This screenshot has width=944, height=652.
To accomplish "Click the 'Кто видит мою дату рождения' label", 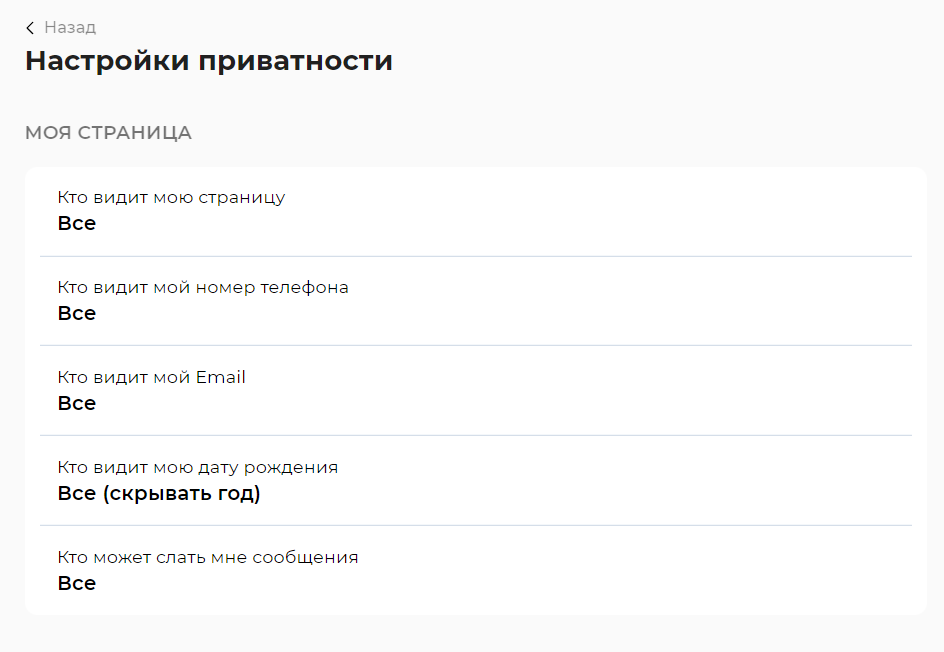I will tap(198, 467).
